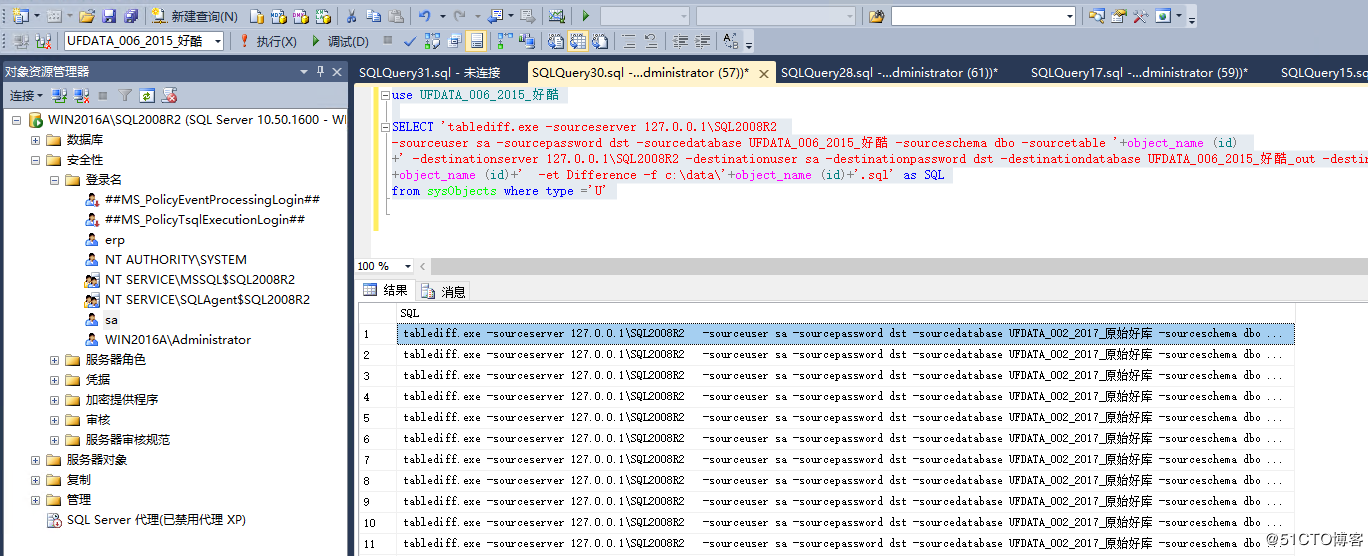Switch to the 结果 results tab

[386, 290]
